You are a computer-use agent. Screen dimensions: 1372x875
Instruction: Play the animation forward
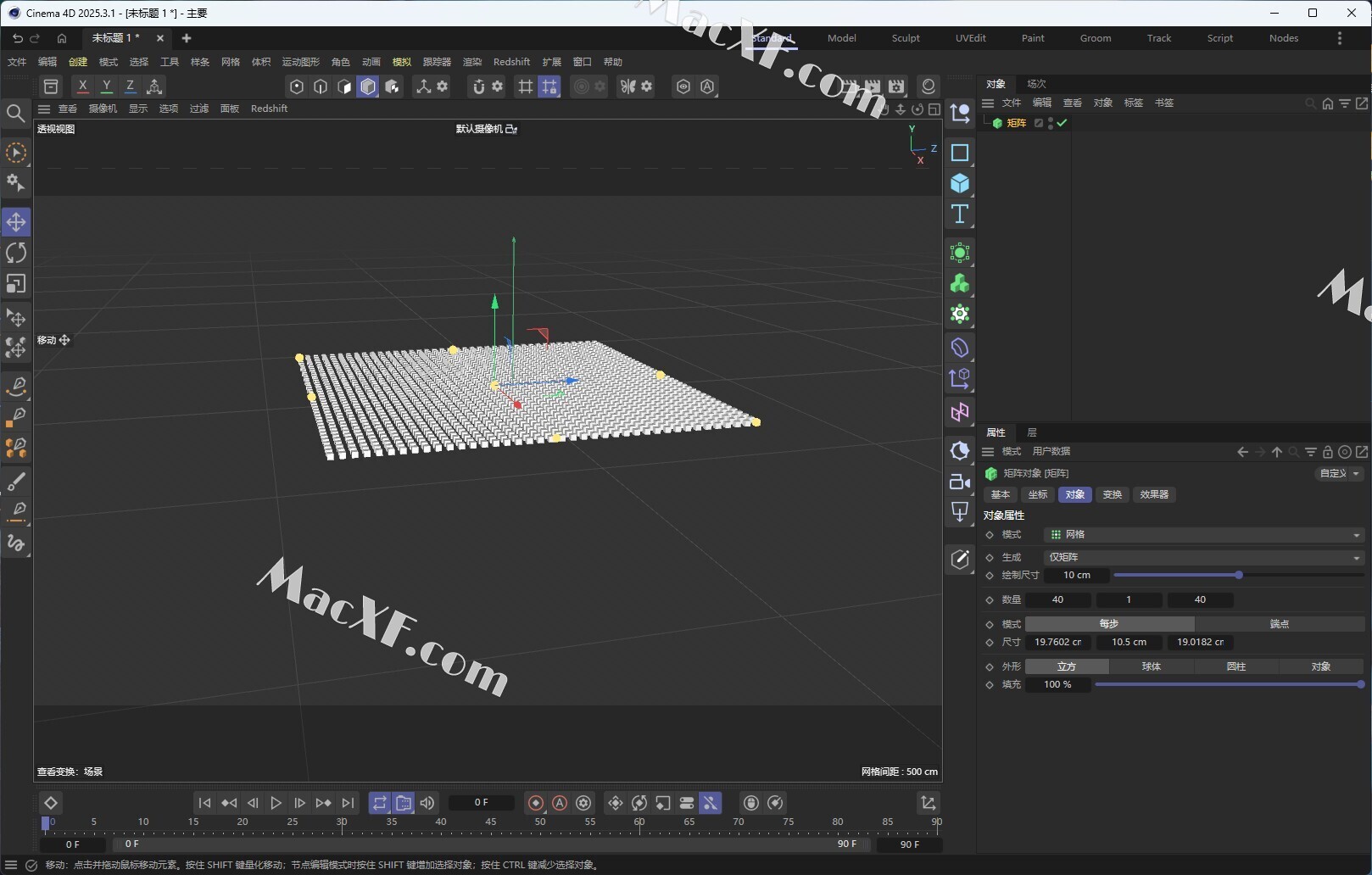tap(276, 803)
